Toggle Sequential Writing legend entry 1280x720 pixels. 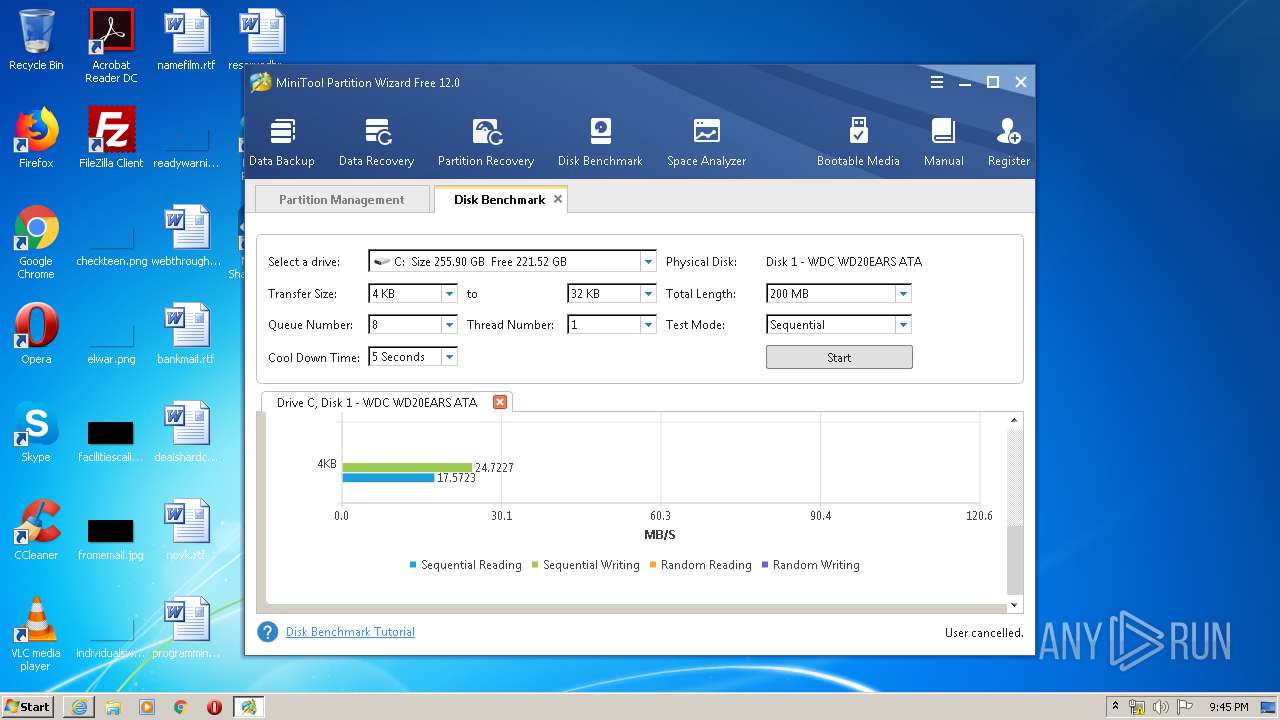tap(585, 565)
